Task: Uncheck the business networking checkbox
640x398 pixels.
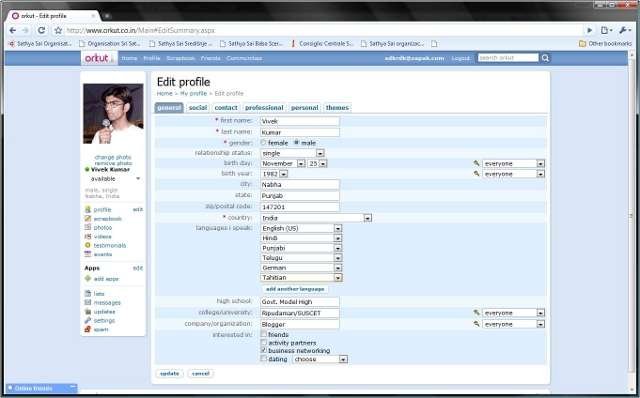Action: (264, 350)
